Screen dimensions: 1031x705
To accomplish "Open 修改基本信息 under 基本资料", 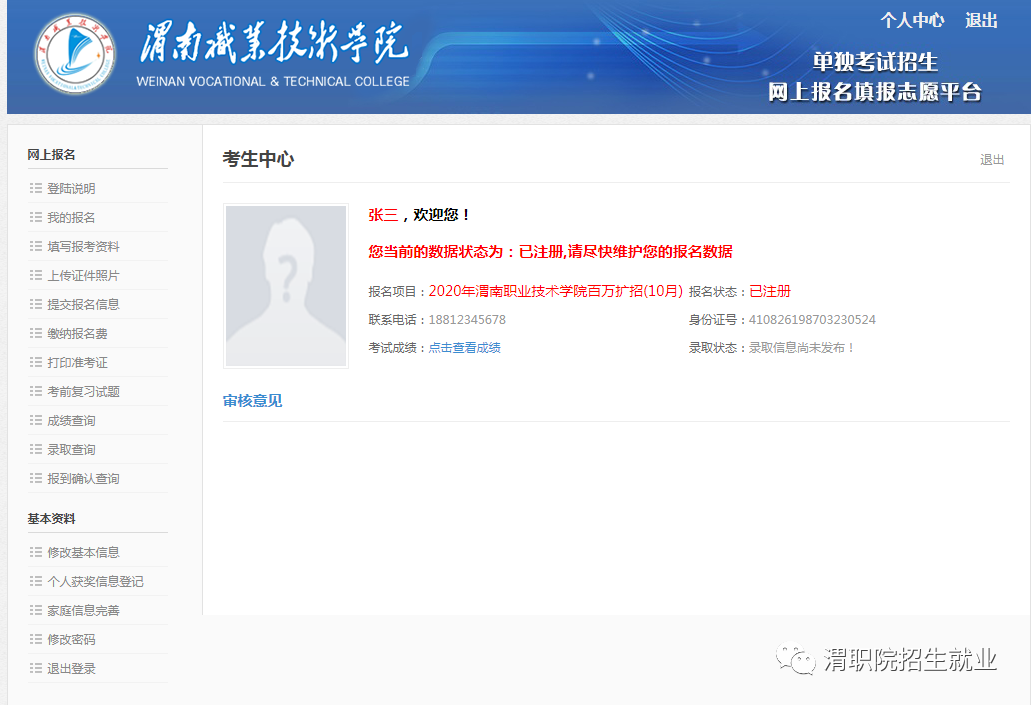I will (84, 552).
